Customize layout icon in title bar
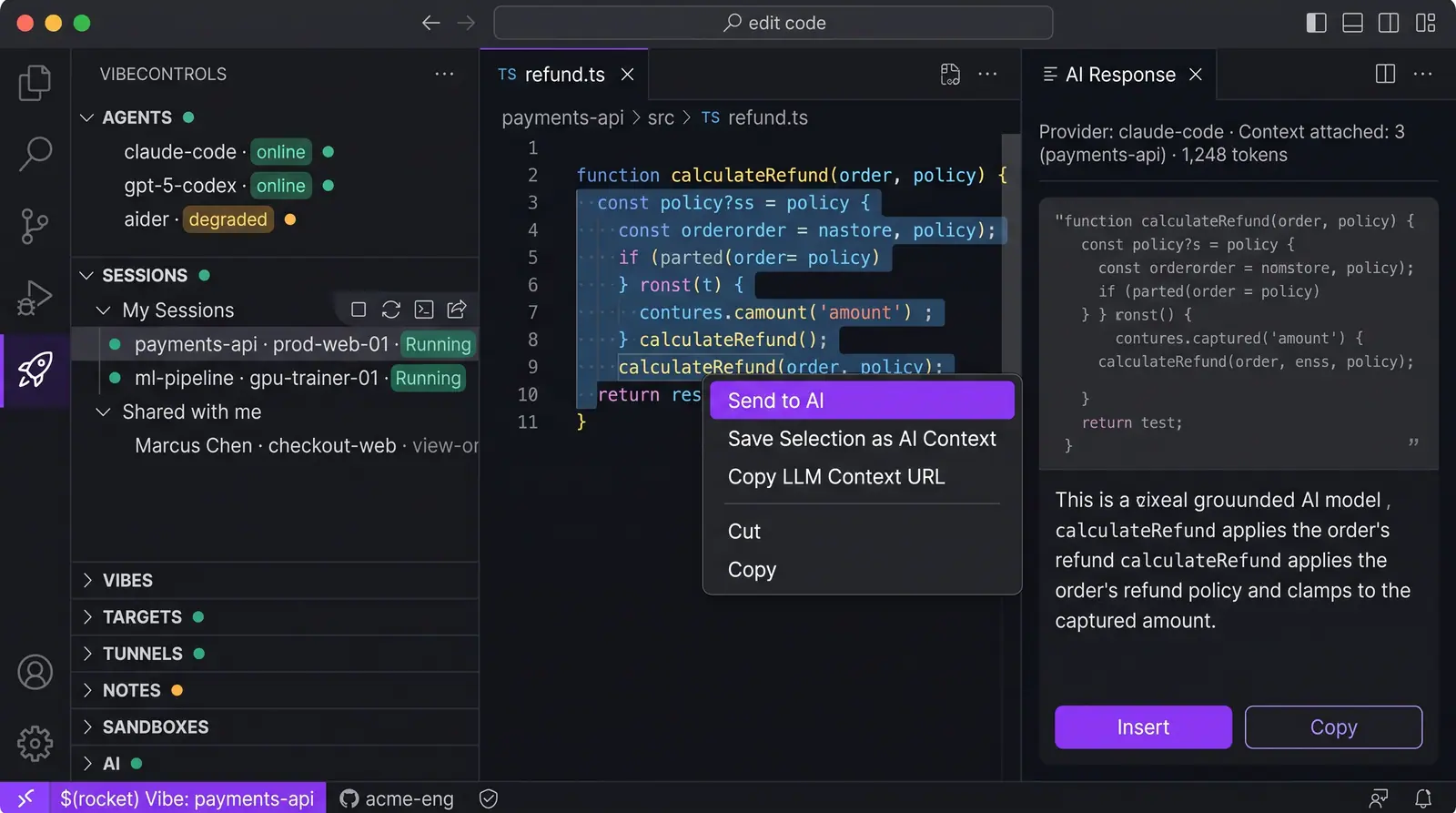The image size is (1456, 813). pyautogui.click(x=1425, y=23)
